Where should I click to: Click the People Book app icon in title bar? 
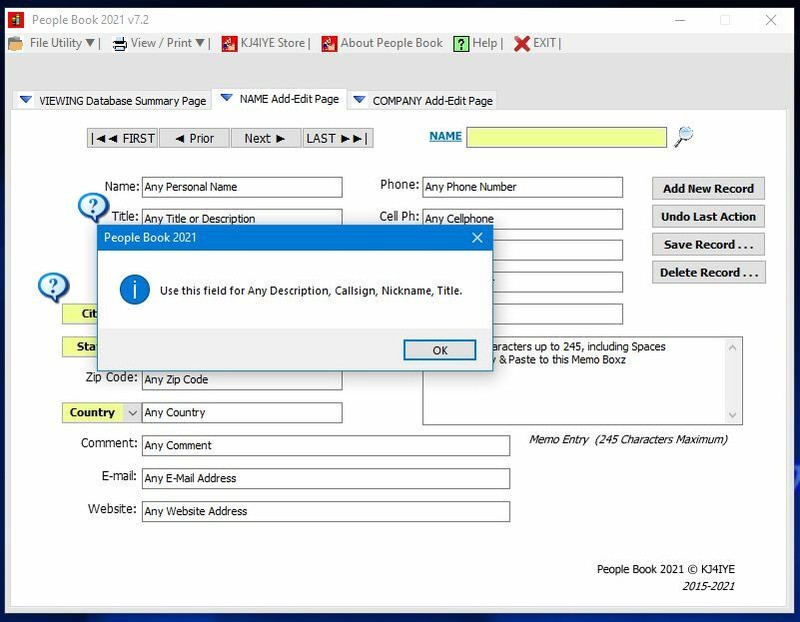pos(16,20)
